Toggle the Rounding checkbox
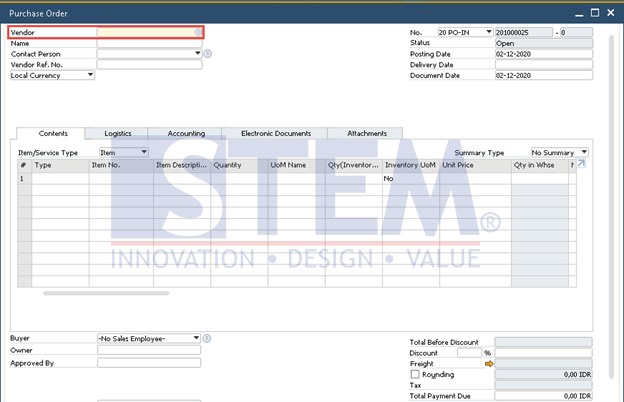The image size is (624, 402). [415, 374]
